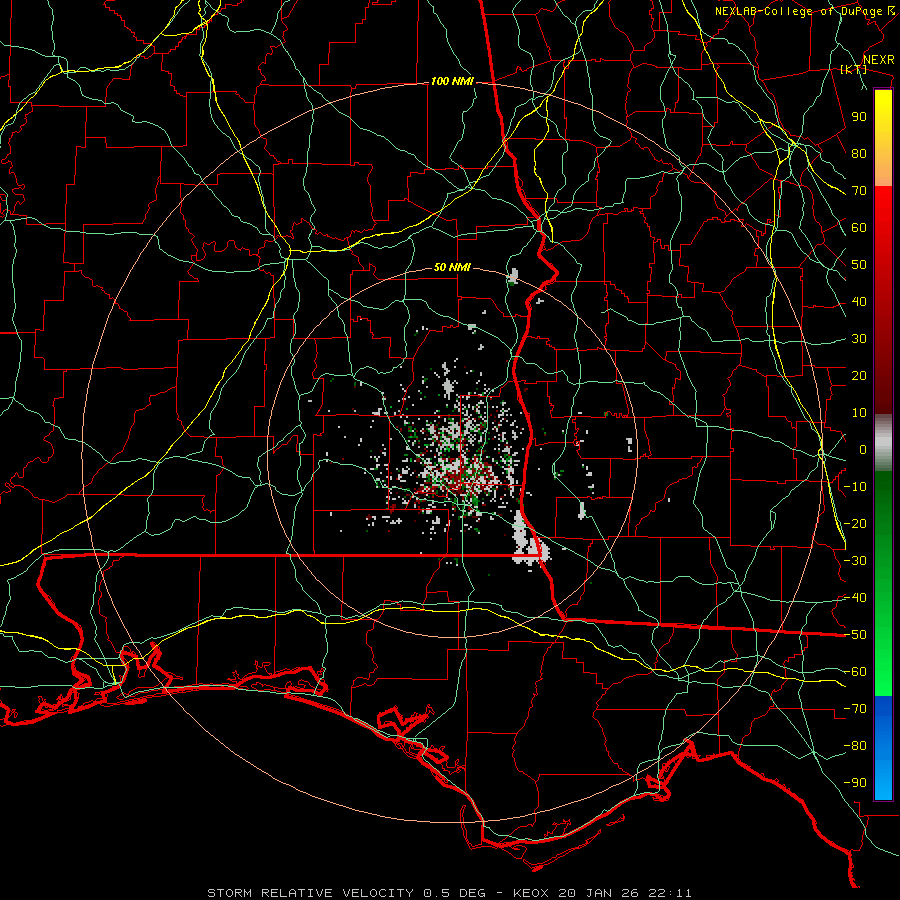Pick the bright green segment near -60
The width and height of the screenshot is (900, 900).
pos(883,660)
